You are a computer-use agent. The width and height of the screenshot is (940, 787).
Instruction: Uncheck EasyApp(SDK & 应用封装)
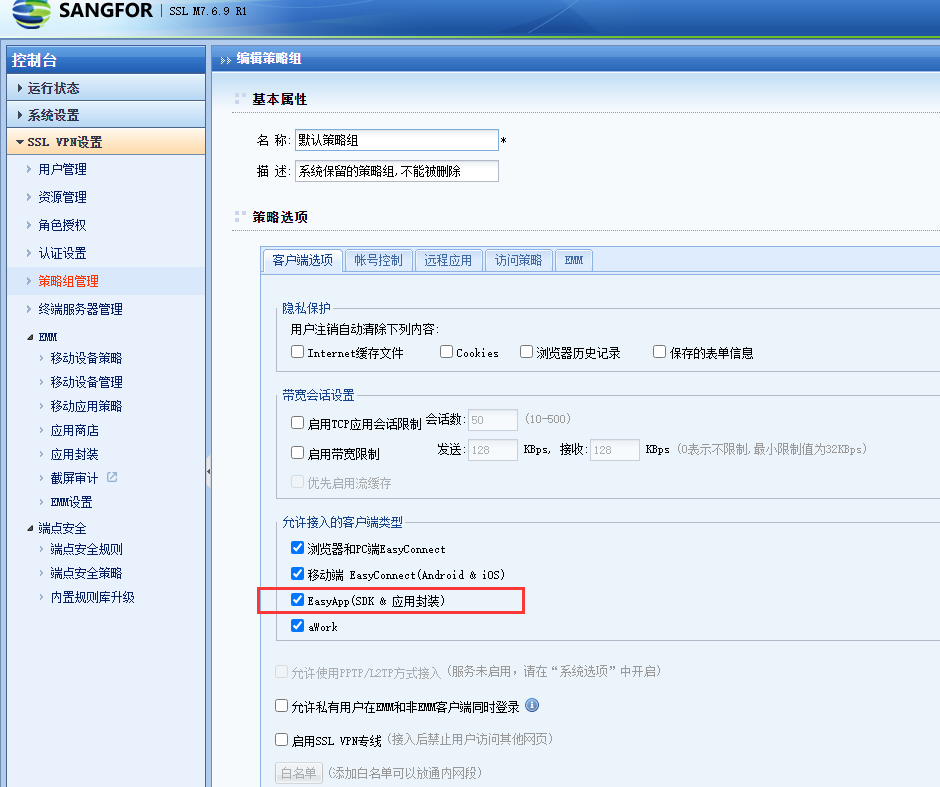[x=297, y=600]
